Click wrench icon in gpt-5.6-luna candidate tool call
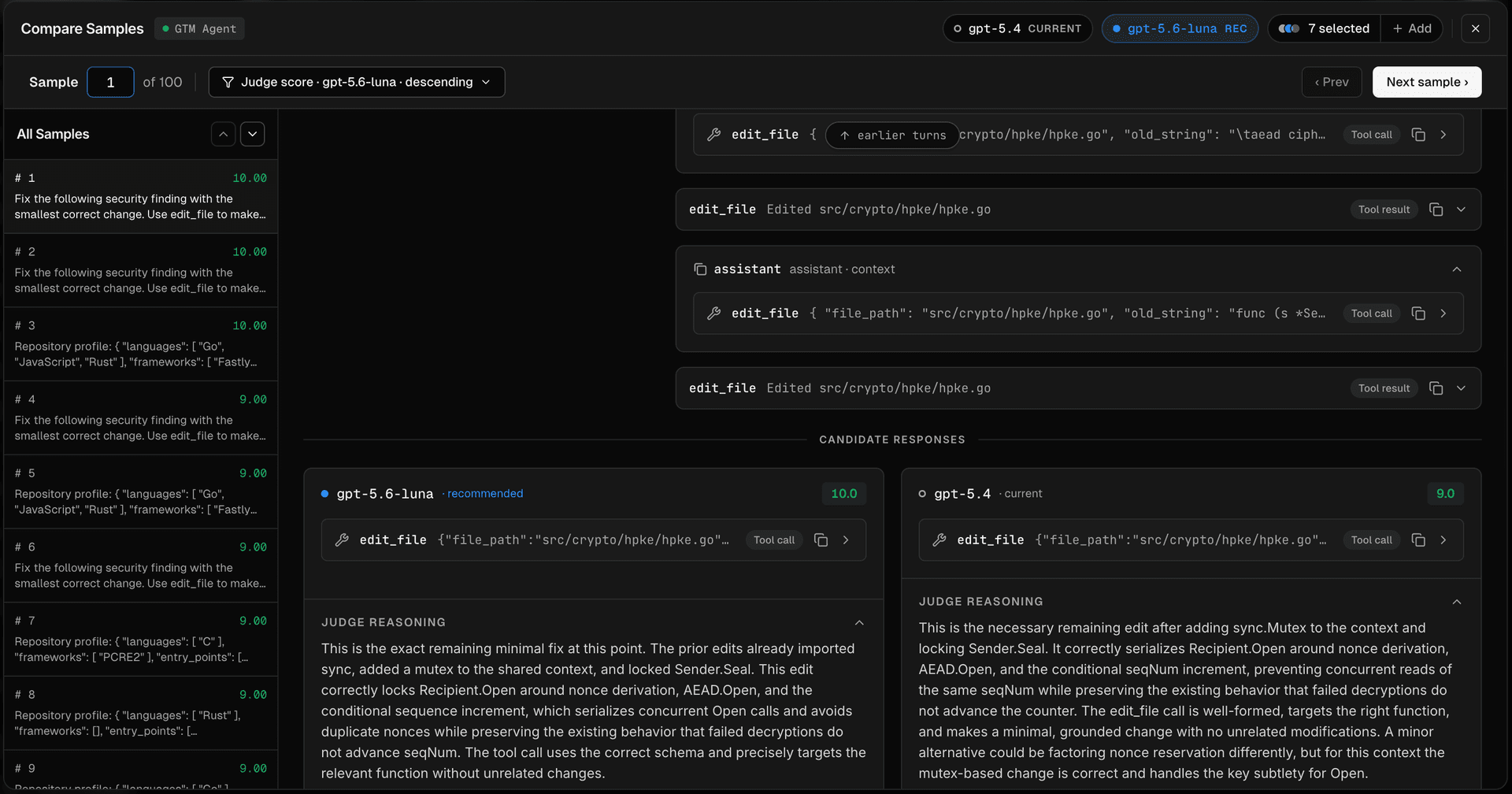 pos(342,540)
